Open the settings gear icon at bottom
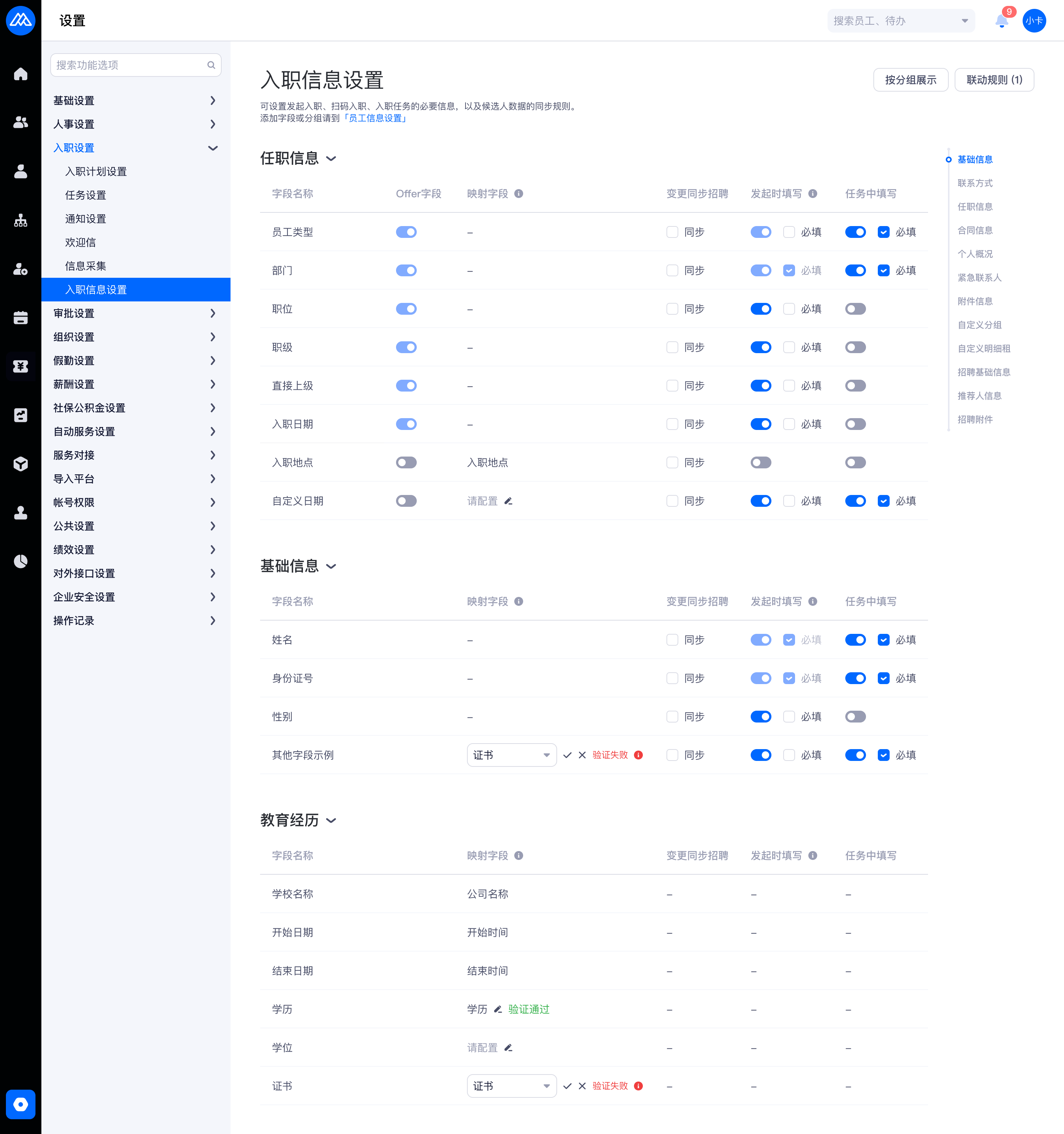1064x1134 pixels. tap(21, 1104)
